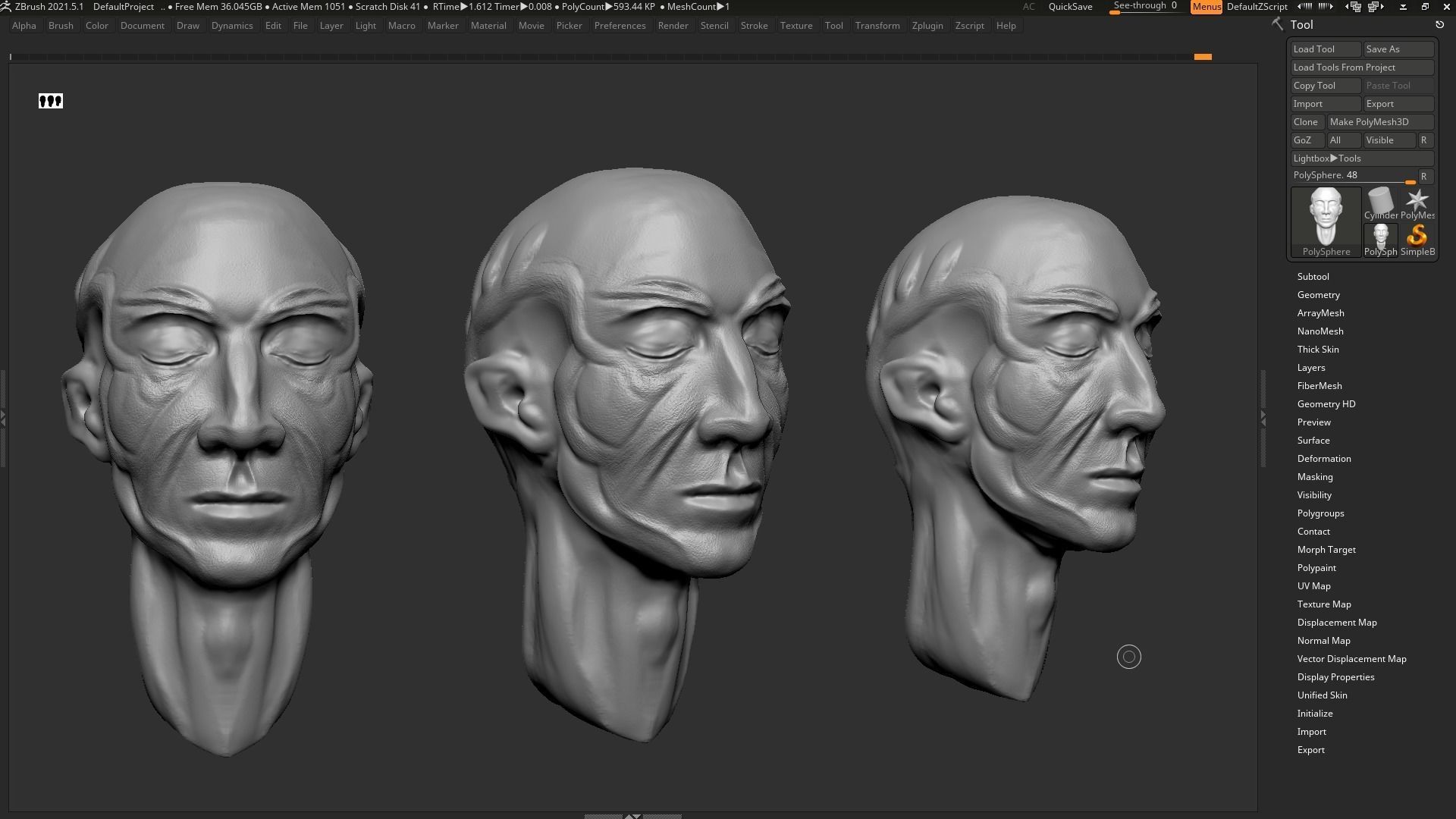Click the R button beside PolySphere slider
Image resolution: width=1456 pixels, height=819 pixels.
click(x=1426, y=176)
